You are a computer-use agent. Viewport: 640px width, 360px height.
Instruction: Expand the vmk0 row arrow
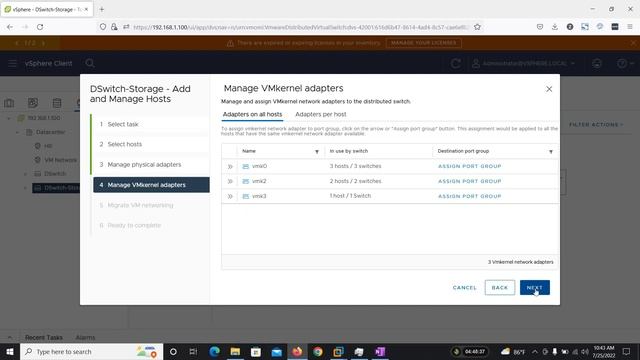coord(230,167)
